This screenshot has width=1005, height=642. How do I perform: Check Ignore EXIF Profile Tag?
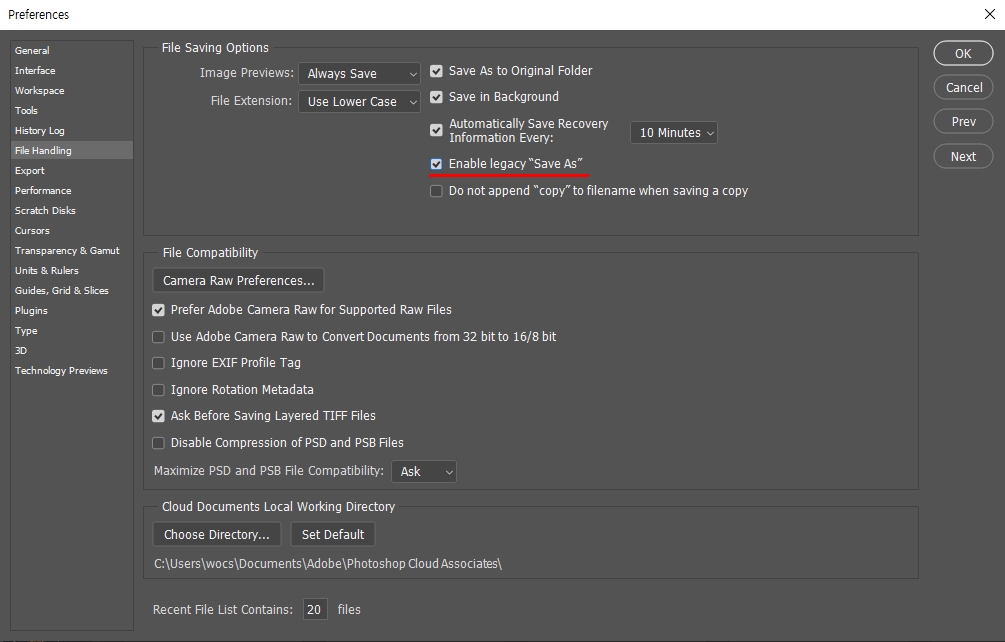tap(158, 363)
